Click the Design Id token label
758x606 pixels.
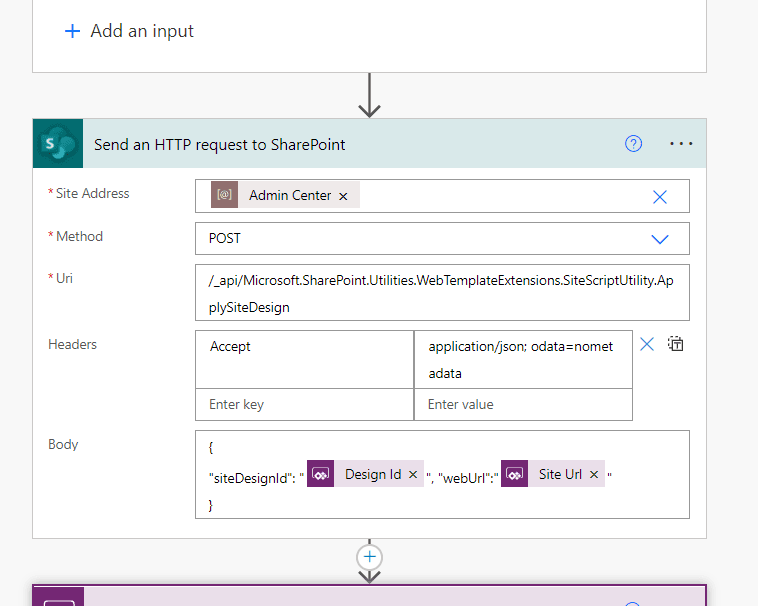[373, 475]
